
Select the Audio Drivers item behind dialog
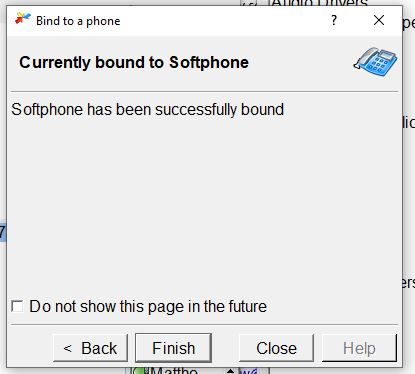pyautogui.click(x=319, y=3)
